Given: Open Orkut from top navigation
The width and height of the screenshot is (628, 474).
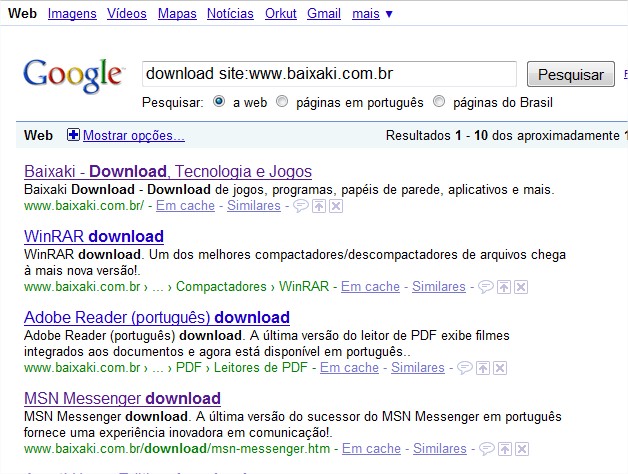Looking at the screenshot, I should pos(280,14).
